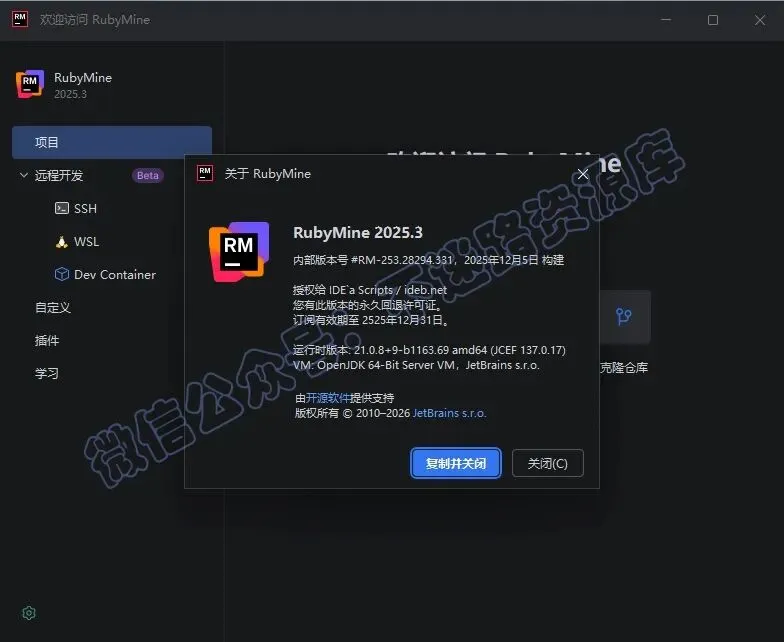Click the WSL penguin icon
784x642 pixels.
(62, 242)
